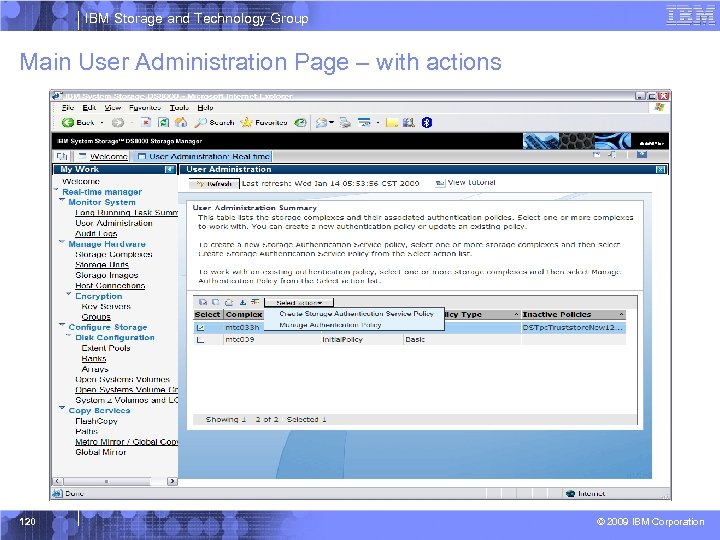This screenshot has height=540, width=720.
Task: Sort by the Inactive Policies column arrow
Action: (621, 315)
